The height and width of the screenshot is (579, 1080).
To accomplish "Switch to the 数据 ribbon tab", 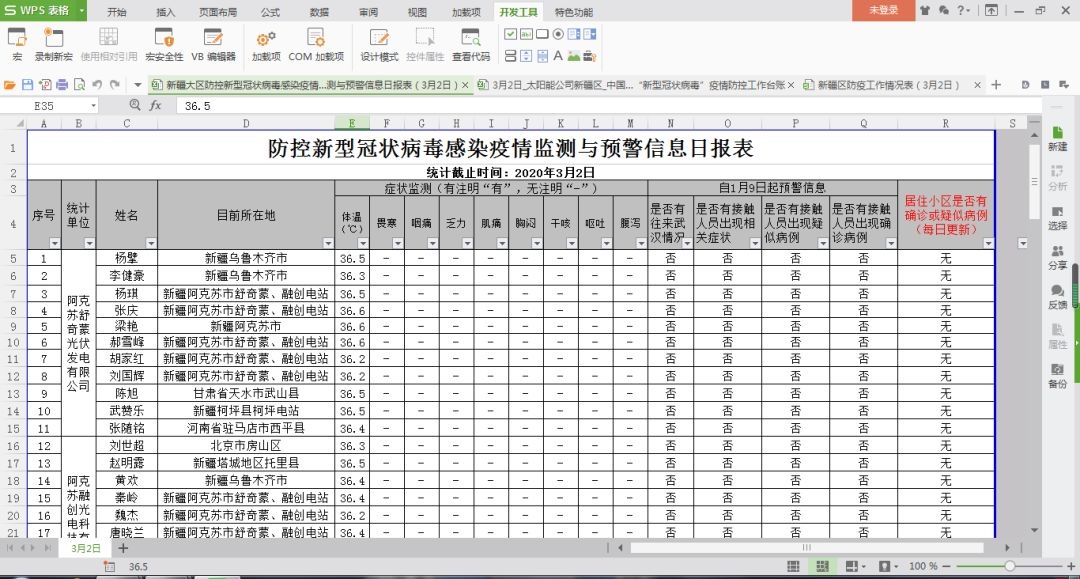I will coord(320,12).
